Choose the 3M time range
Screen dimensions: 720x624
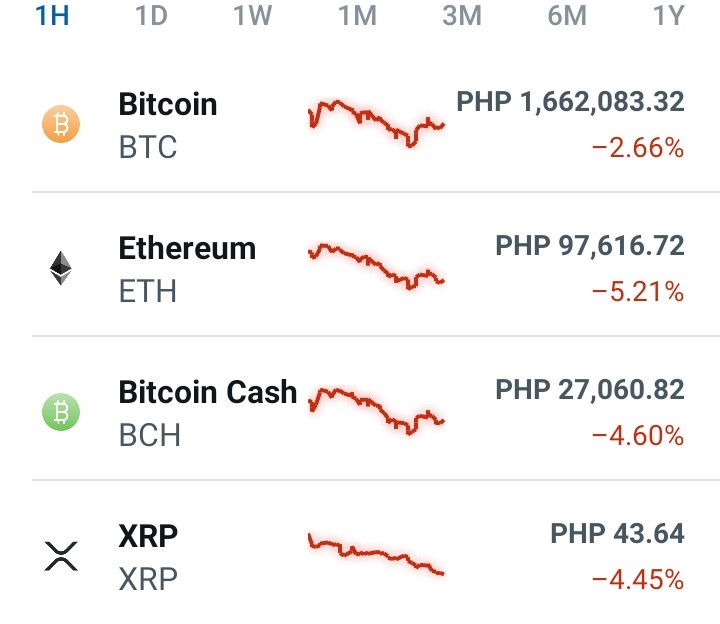click(x=462, y=15)
